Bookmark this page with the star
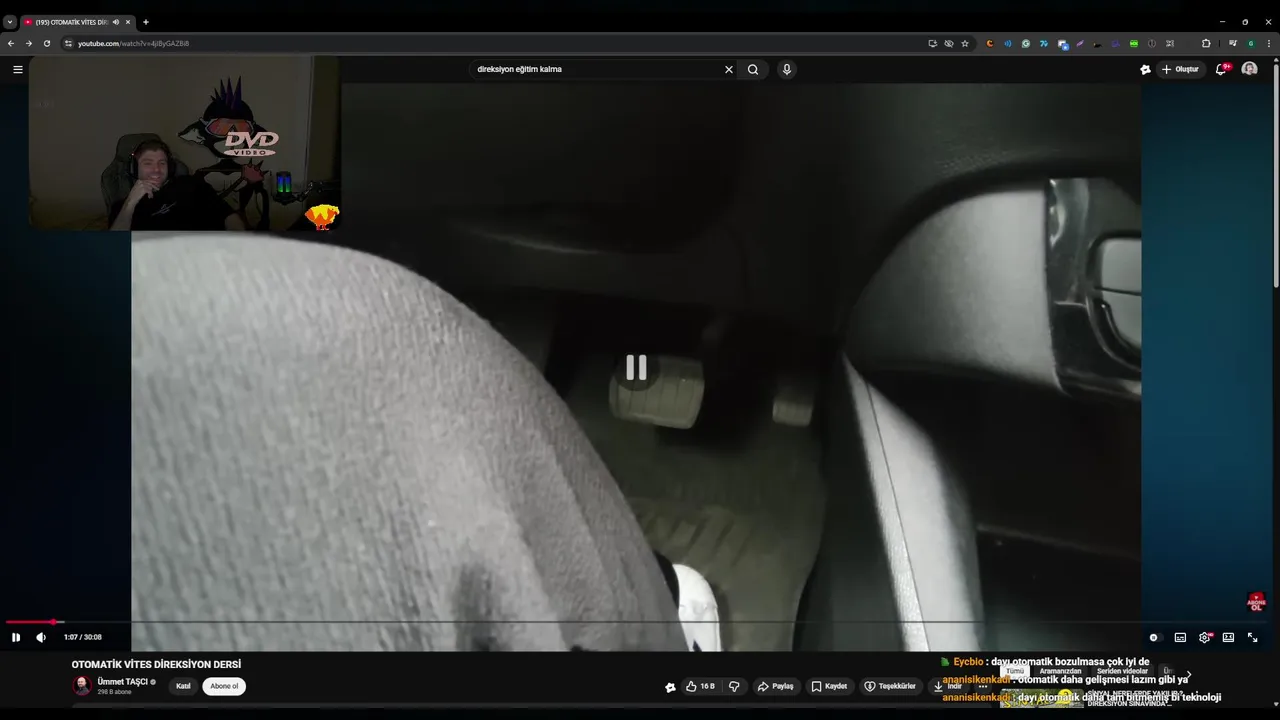The image size is (1280, 720). tap(965, 43)
